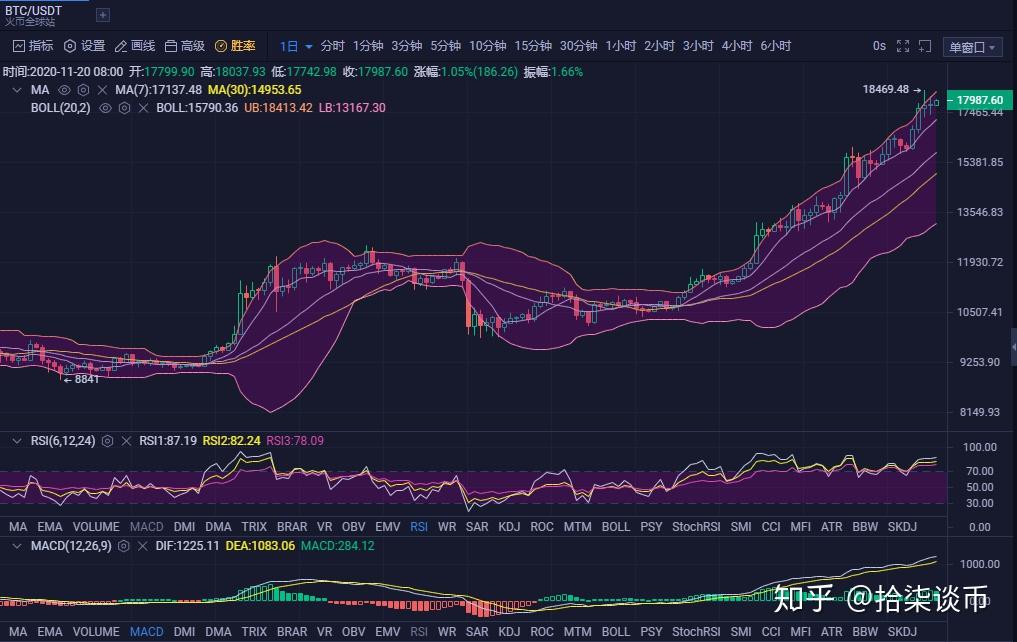
Task: Choose SAR in the RSI panel's indicator row
Action: (477, 527)
